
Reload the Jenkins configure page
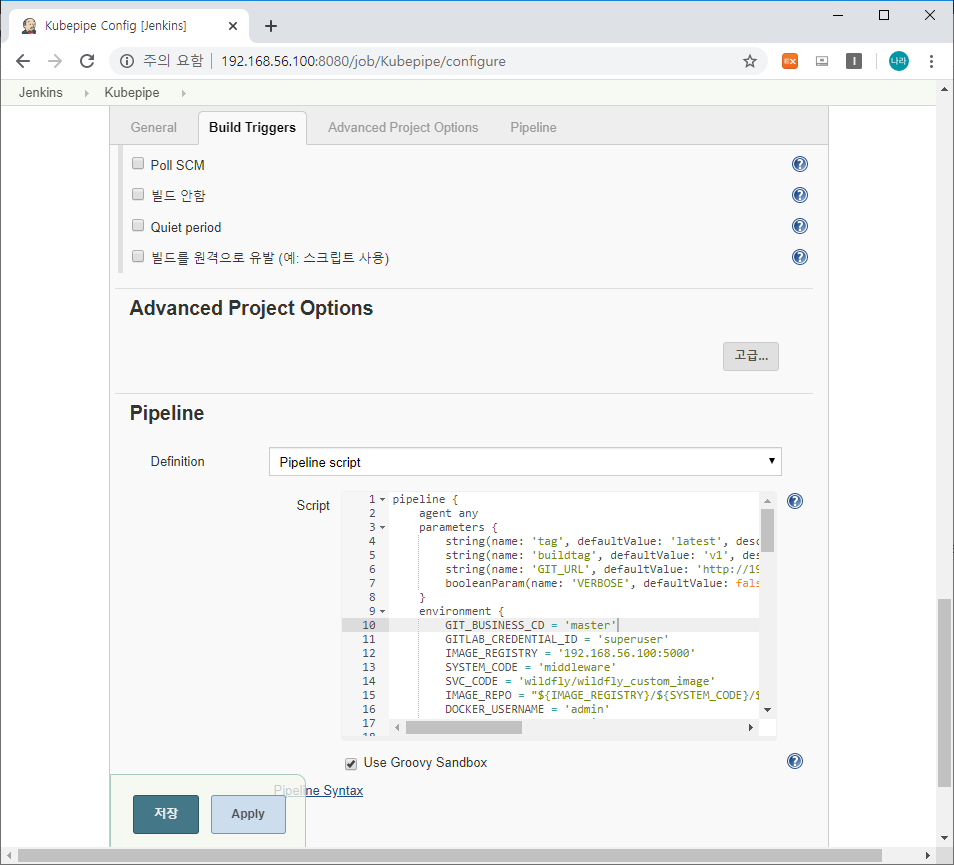point(87,61)
